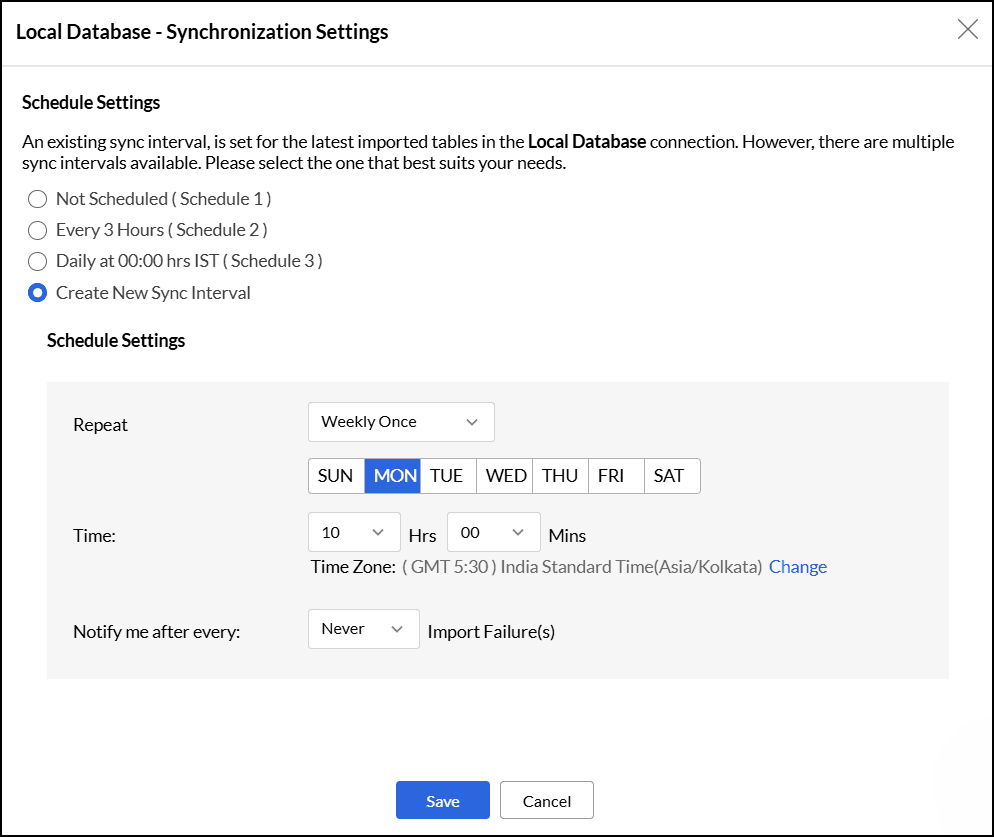994x837 pixels.
Task: Save the synchronization settings
Action: pos(442,800)
